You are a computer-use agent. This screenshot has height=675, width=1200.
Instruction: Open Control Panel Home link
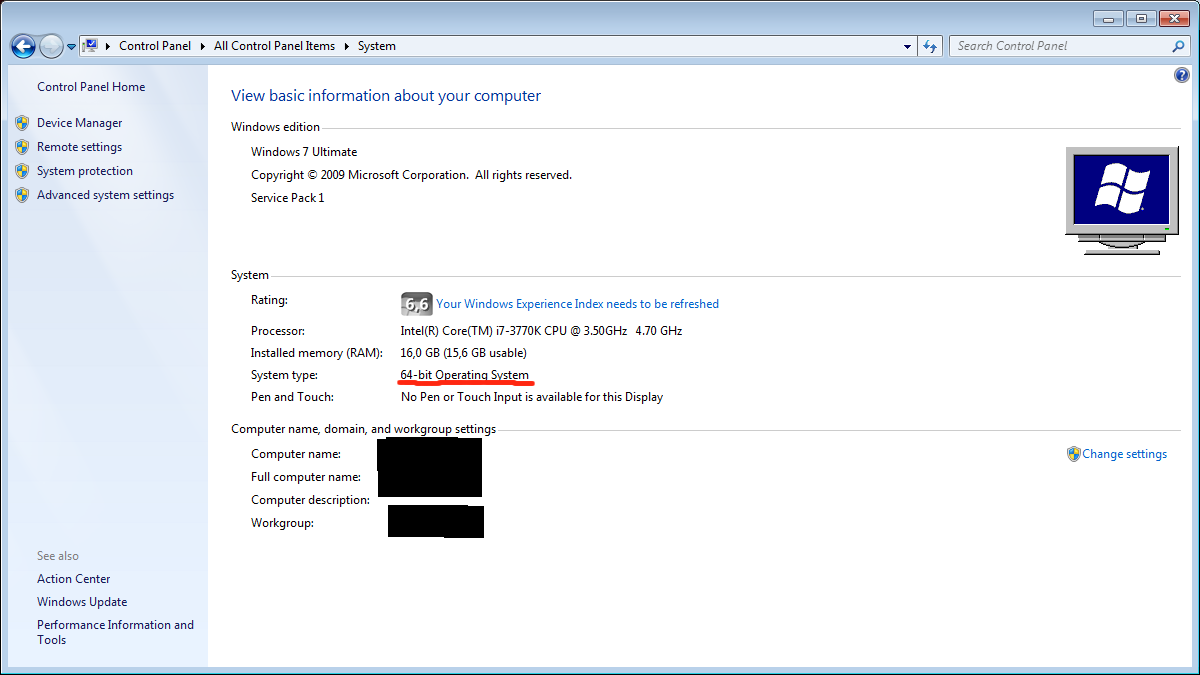[x=91, y=87]
